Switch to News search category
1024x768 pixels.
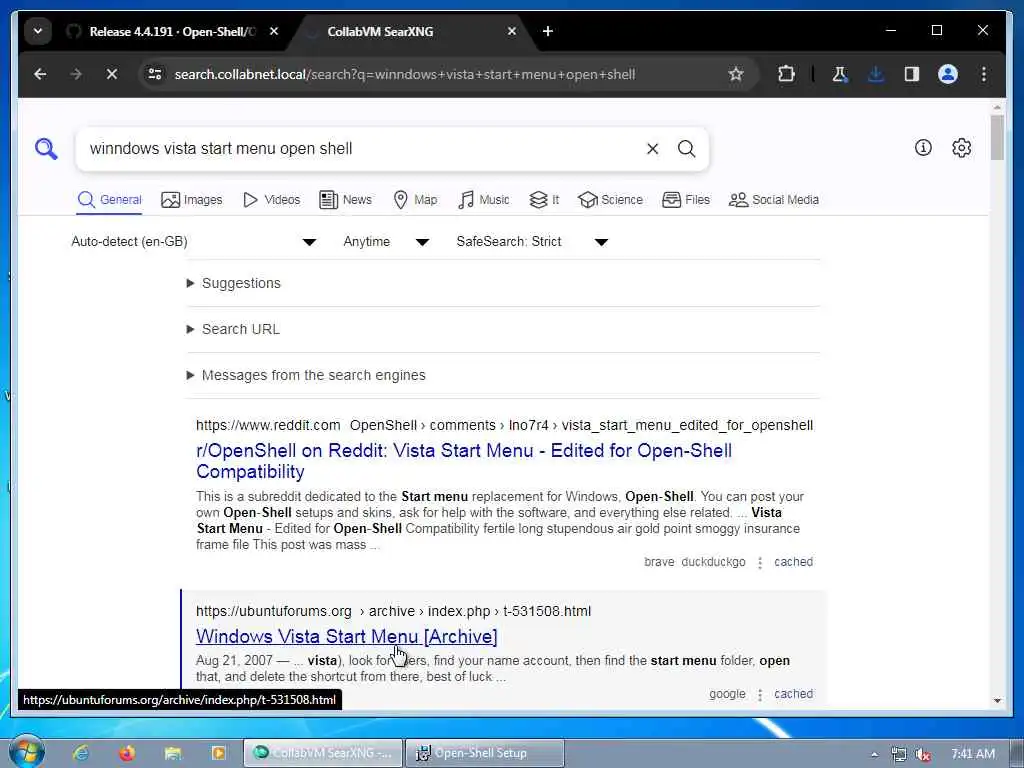345,200
